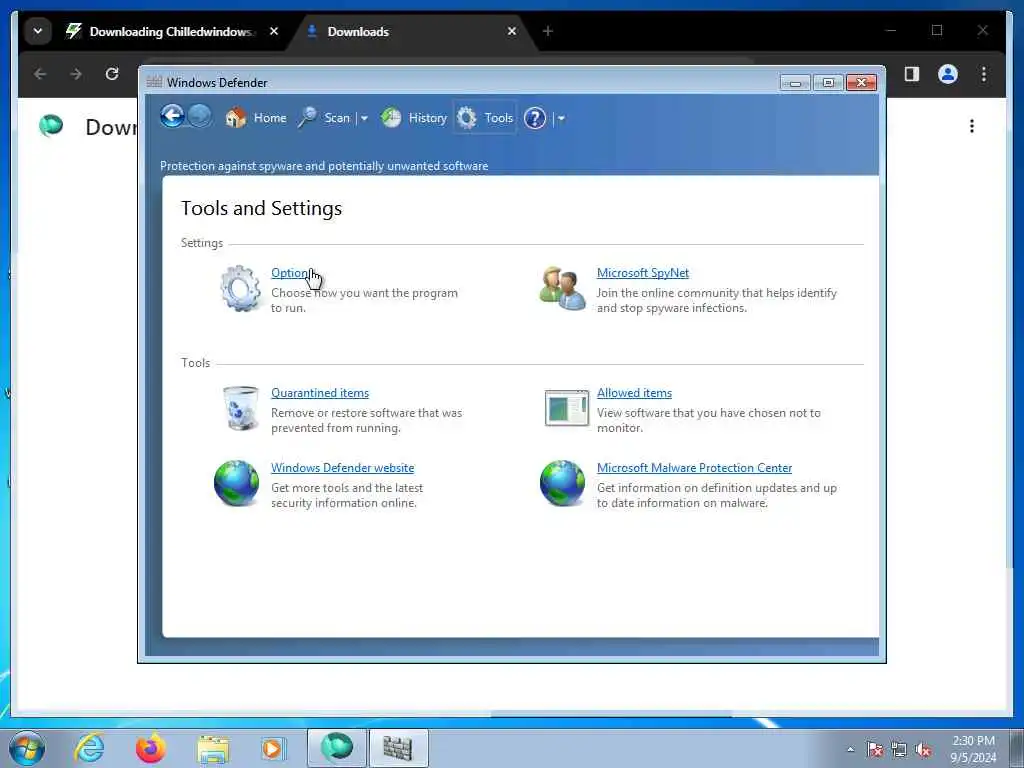The width and height of the screenshot is (1024, 768).
Task: Open File Explorer from taskbar
Action: click(x=213, y=749)
